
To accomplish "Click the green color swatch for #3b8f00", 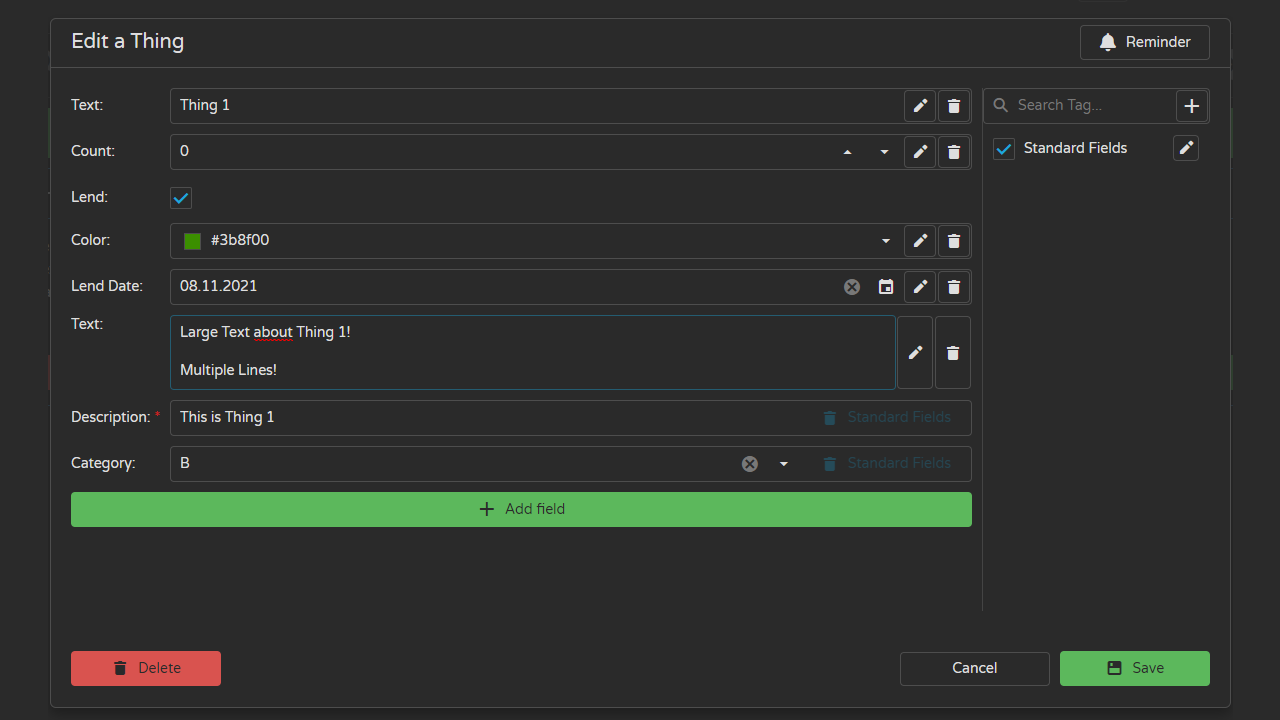I will tap(193, 241).
